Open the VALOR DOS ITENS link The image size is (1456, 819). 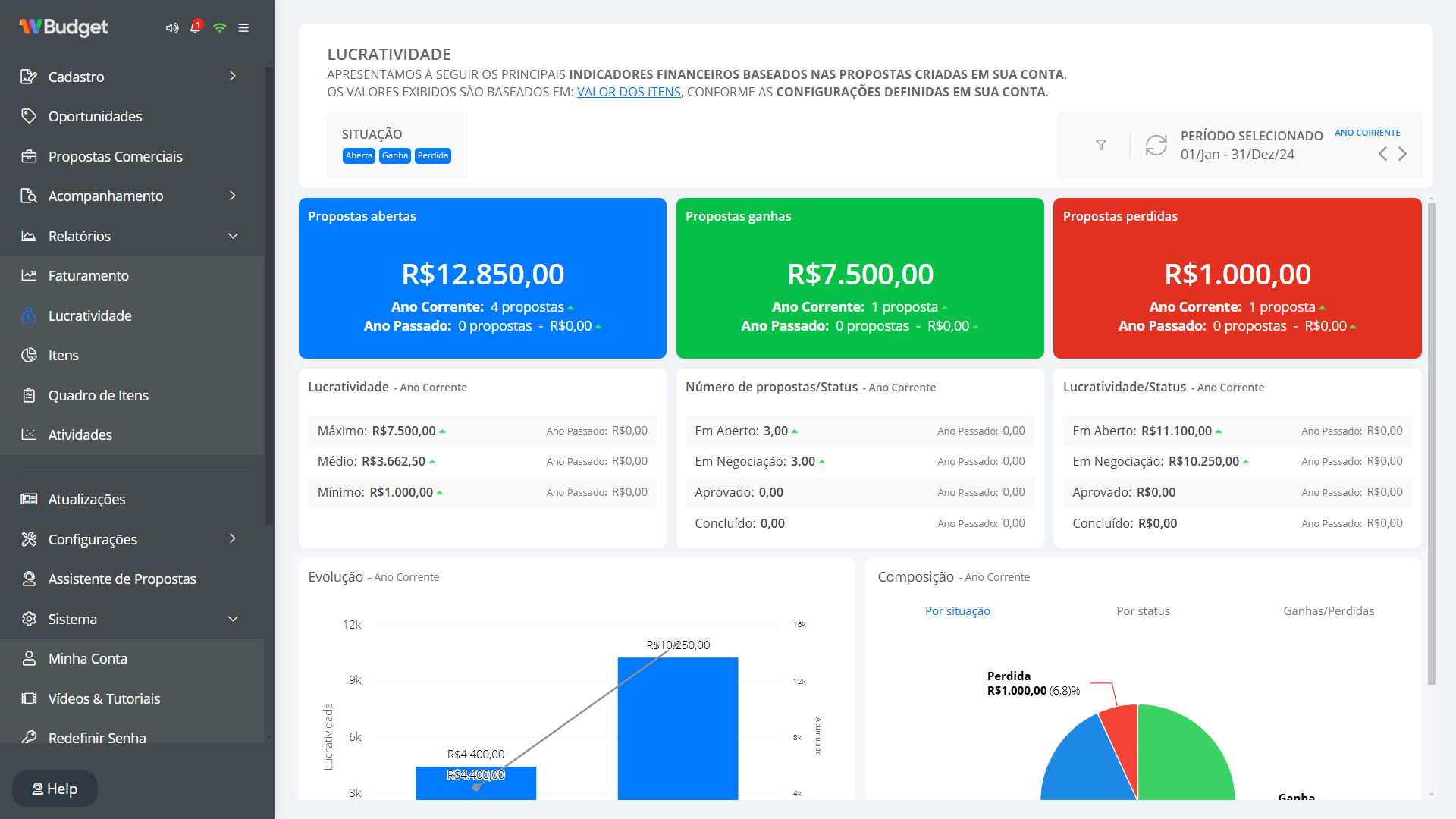[x=629, y=92]
